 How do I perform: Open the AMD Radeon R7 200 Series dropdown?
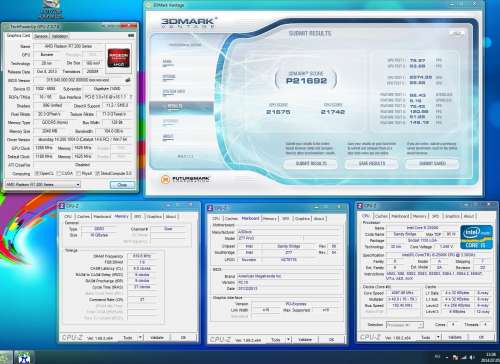43,184
